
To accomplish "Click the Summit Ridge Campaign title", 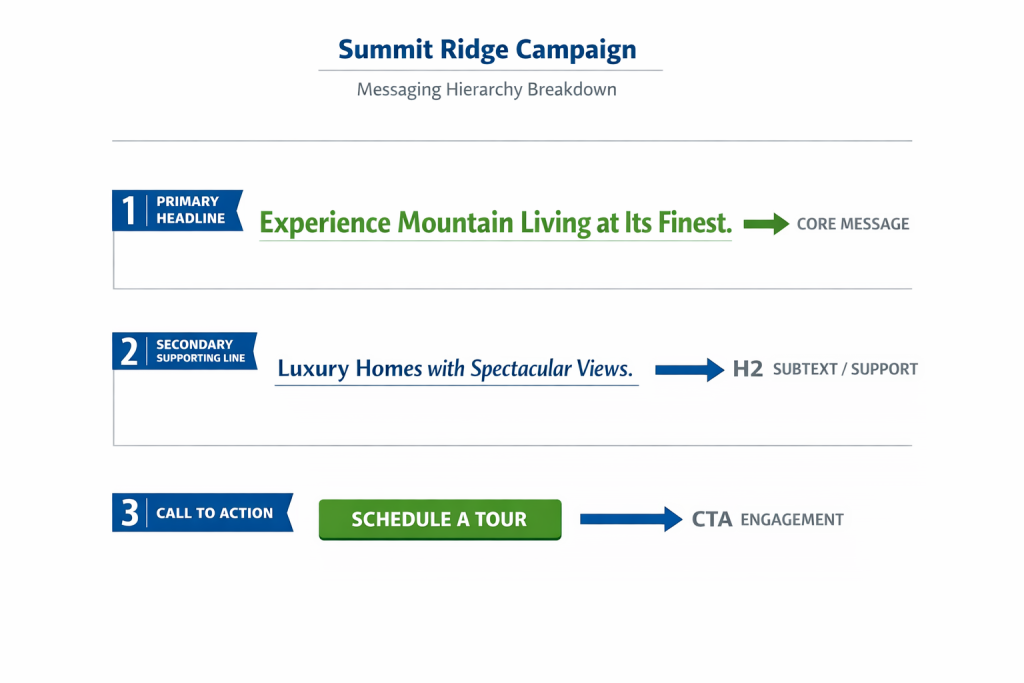I will pyautogui.click(x=487, y=50).
